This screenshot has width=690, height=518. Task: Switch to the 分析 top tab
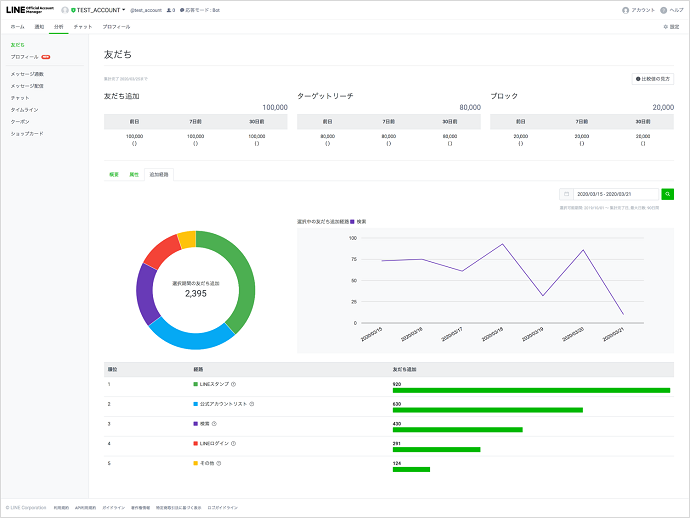point(58,26)
